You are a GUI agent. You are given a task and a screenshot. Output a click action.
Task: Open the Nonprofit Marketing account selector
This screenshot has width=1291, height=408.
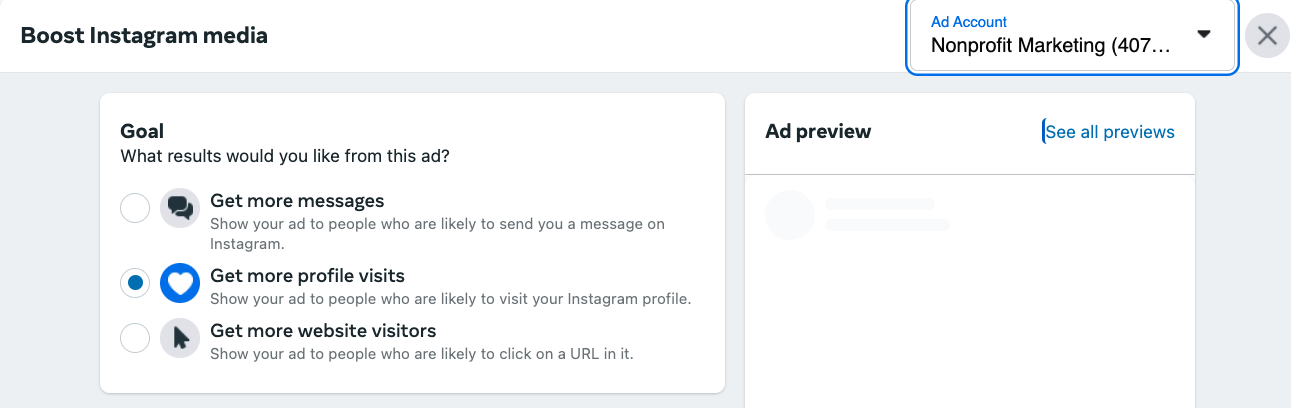coord(1049,46)
